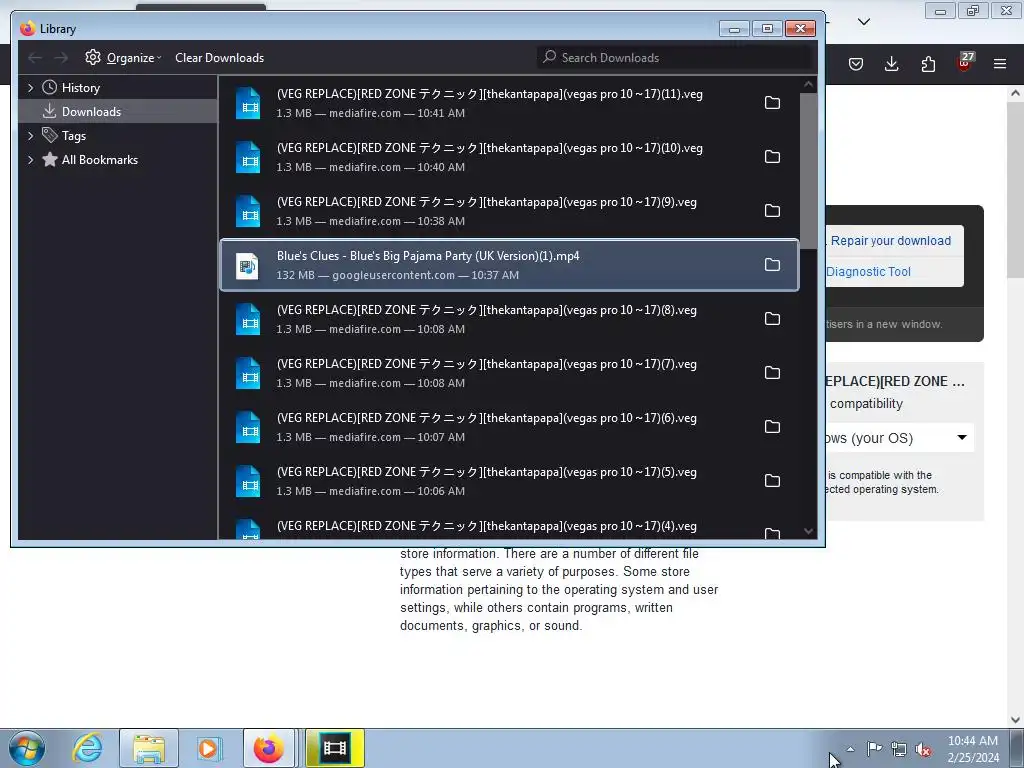
Task: Open containing folder for the (9).veg download
Action: coord(772,211)
